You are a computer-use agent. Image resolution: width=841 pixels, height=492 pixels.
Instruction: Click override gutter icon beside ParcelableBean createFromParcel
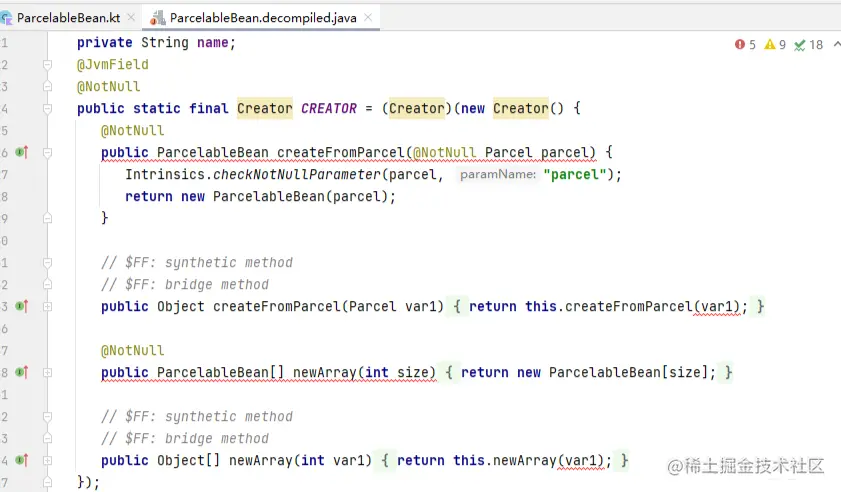[x=21, y=152]
